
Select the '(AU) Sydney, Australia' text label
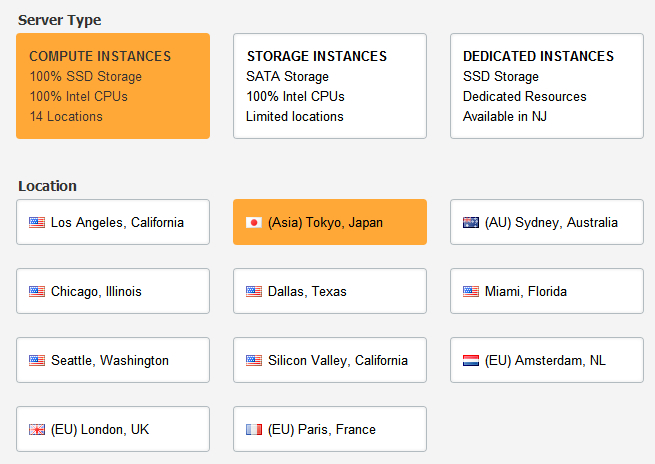pos(551,223)
